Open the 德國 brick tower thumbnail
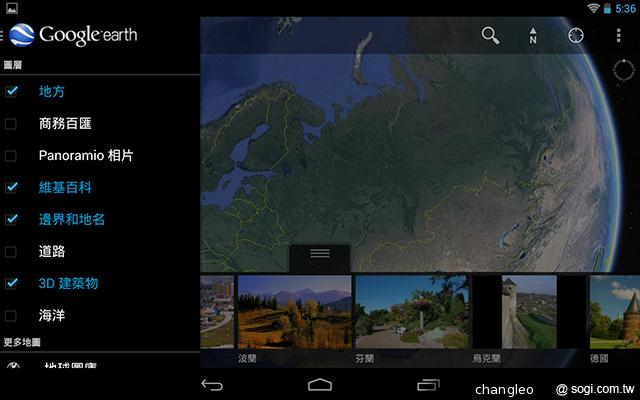 (615, 312)
